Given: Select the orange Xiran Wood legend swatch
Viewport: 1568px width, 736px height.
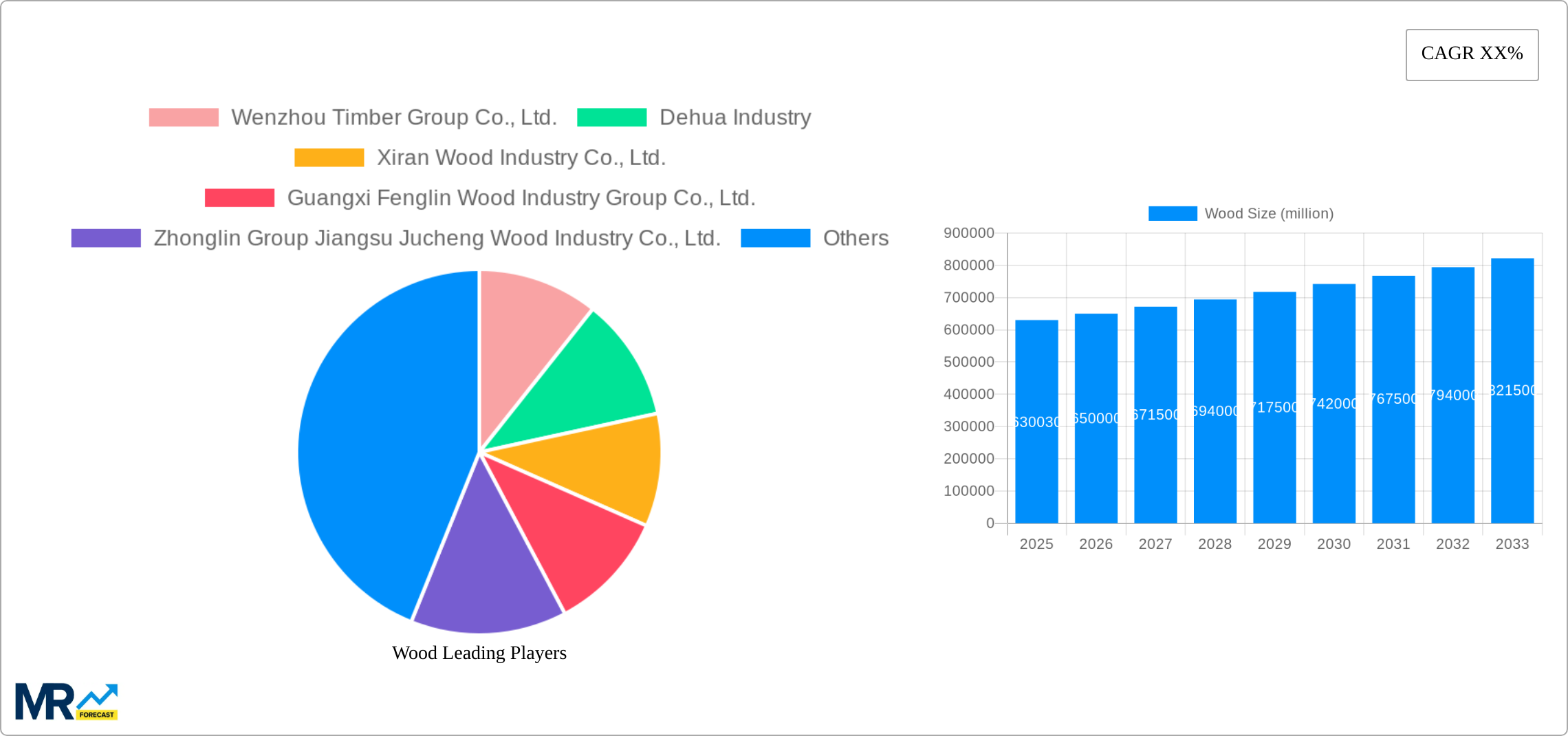Looking at the screenshot, I should 329,158.
